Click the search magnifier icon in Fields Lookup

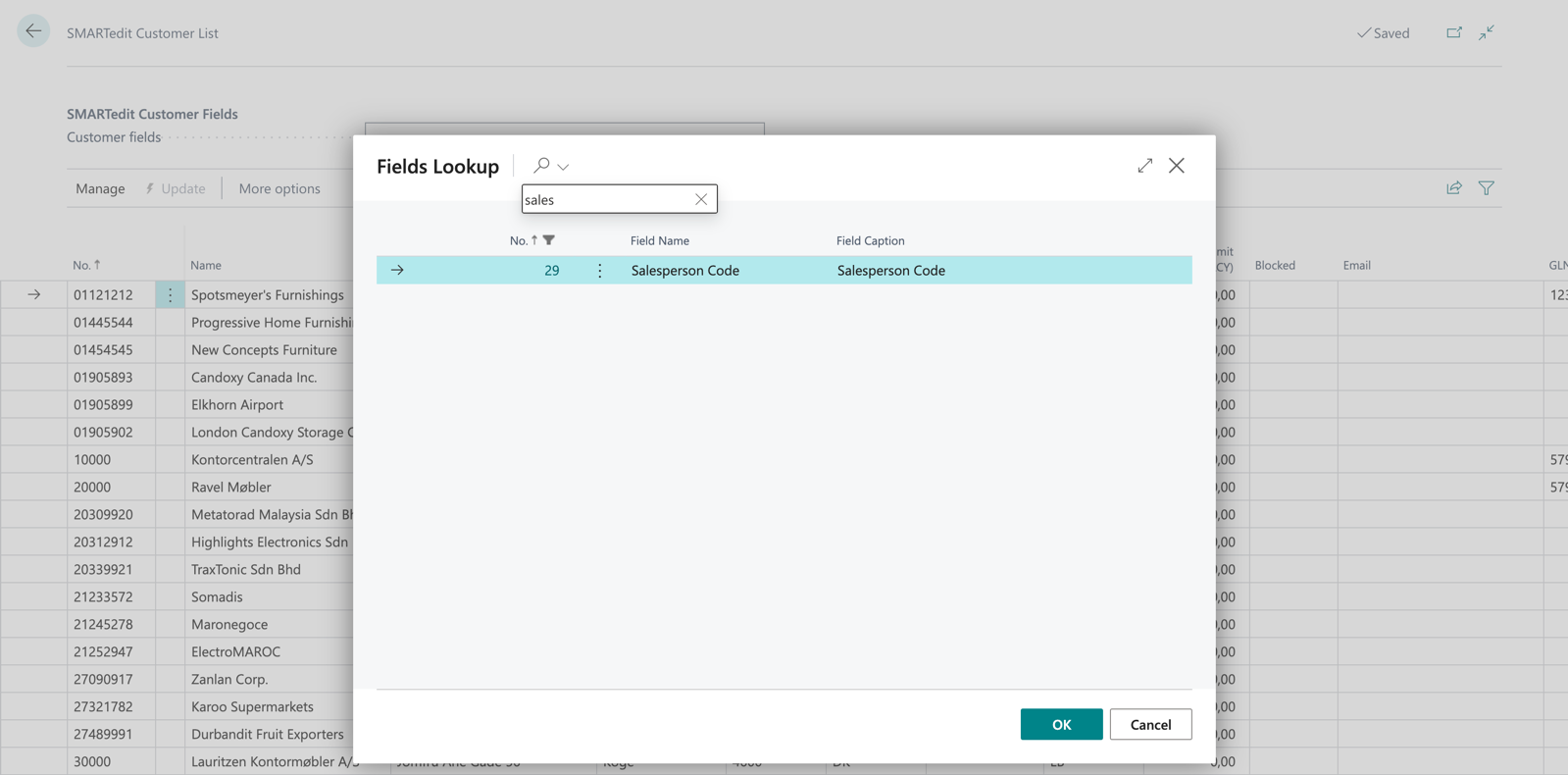(541, 166)
